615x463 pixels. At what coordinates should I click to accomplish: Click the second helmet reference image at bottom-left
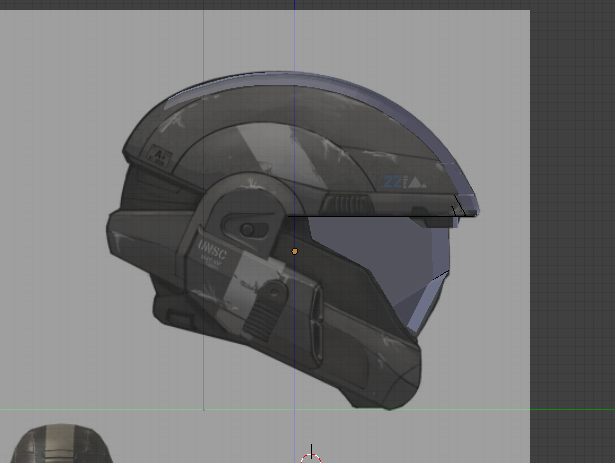tap(61, 444)
